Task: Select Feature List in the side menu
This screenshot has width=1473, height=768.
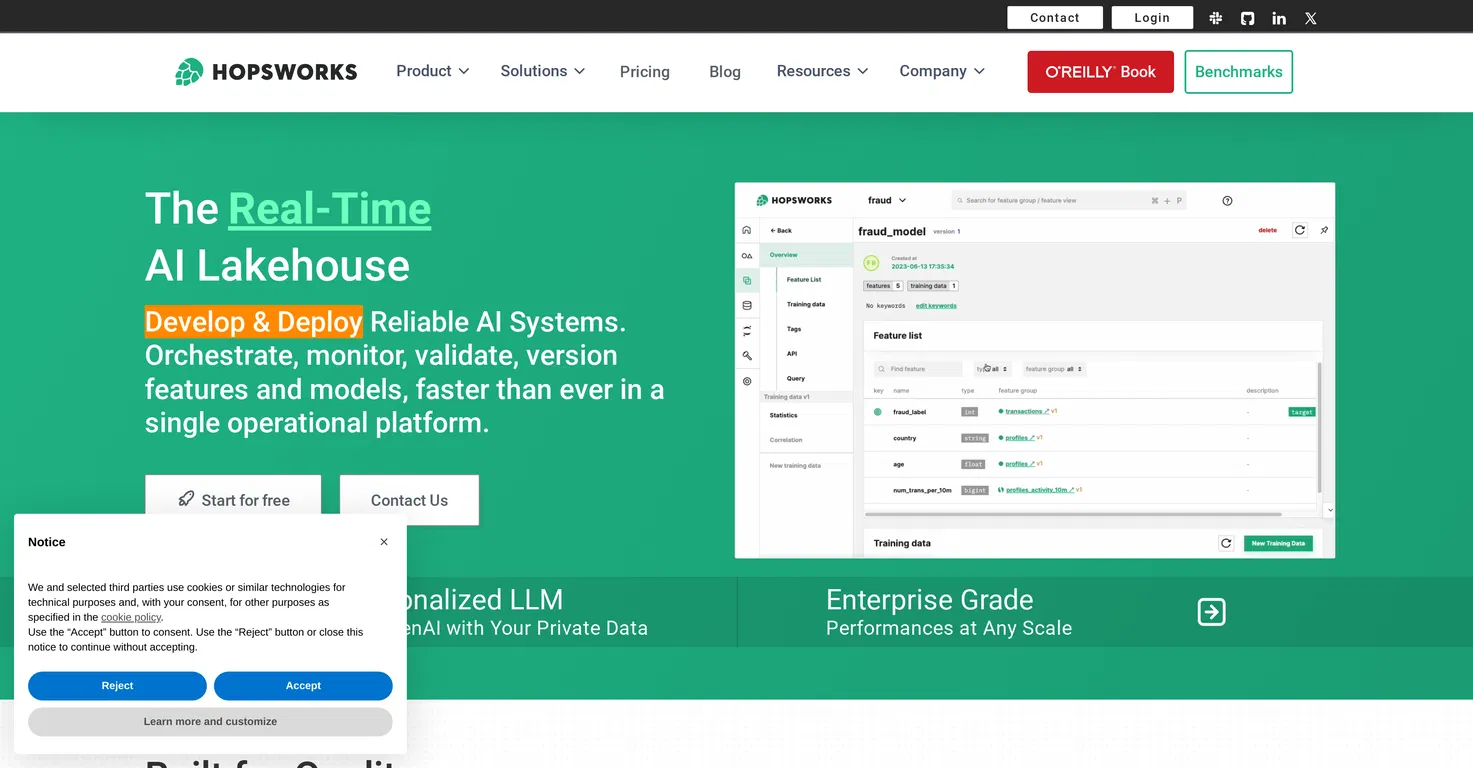Action: (x=804, y=280)
